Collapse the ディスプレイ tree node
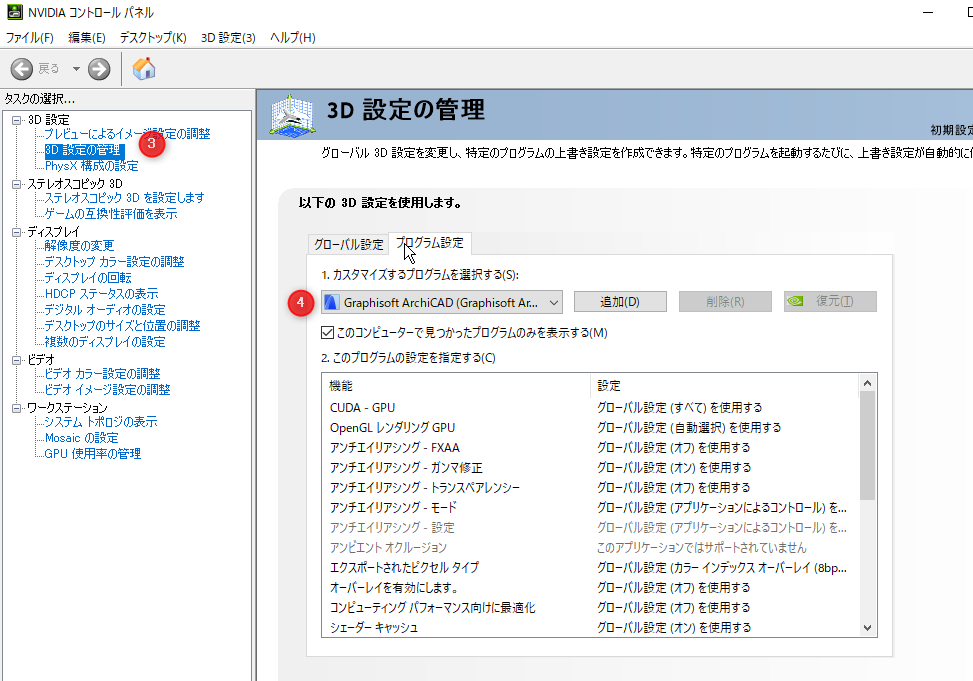 (x=17, y=232)
